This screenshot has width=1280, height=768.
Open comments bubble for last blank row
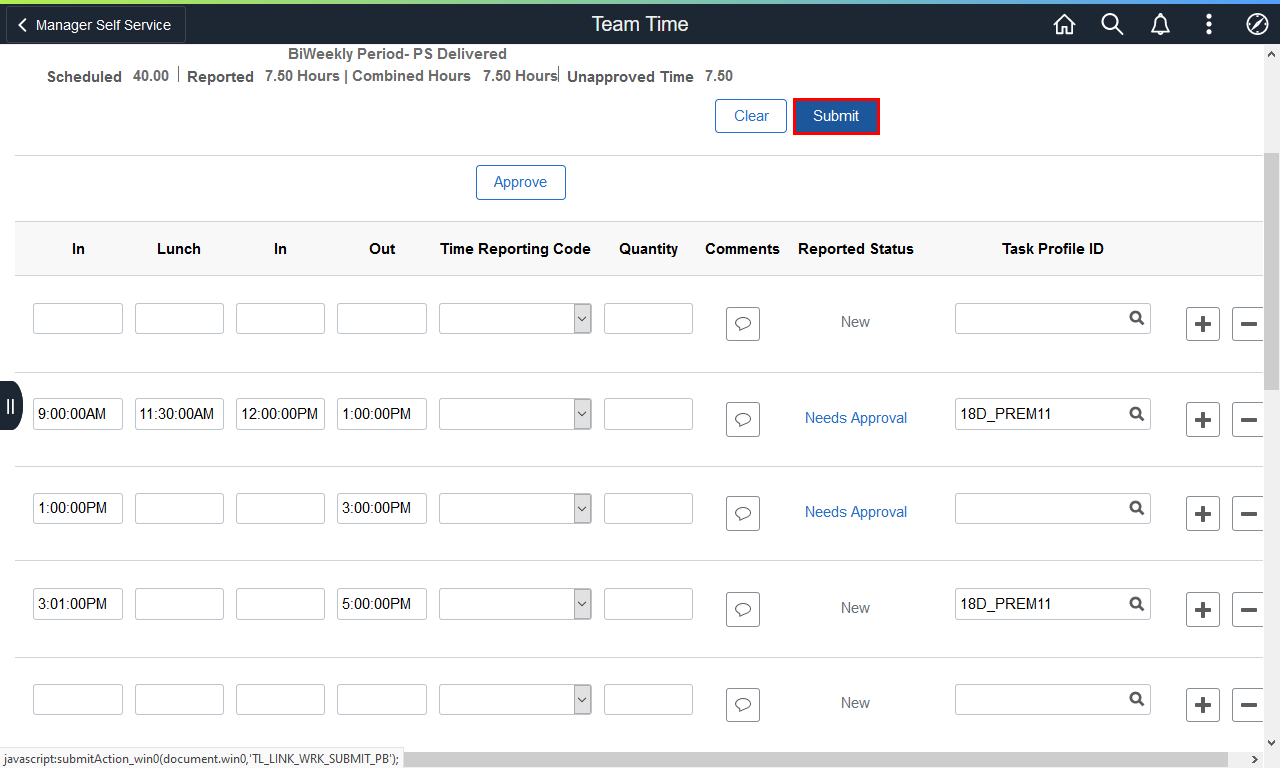743,704
